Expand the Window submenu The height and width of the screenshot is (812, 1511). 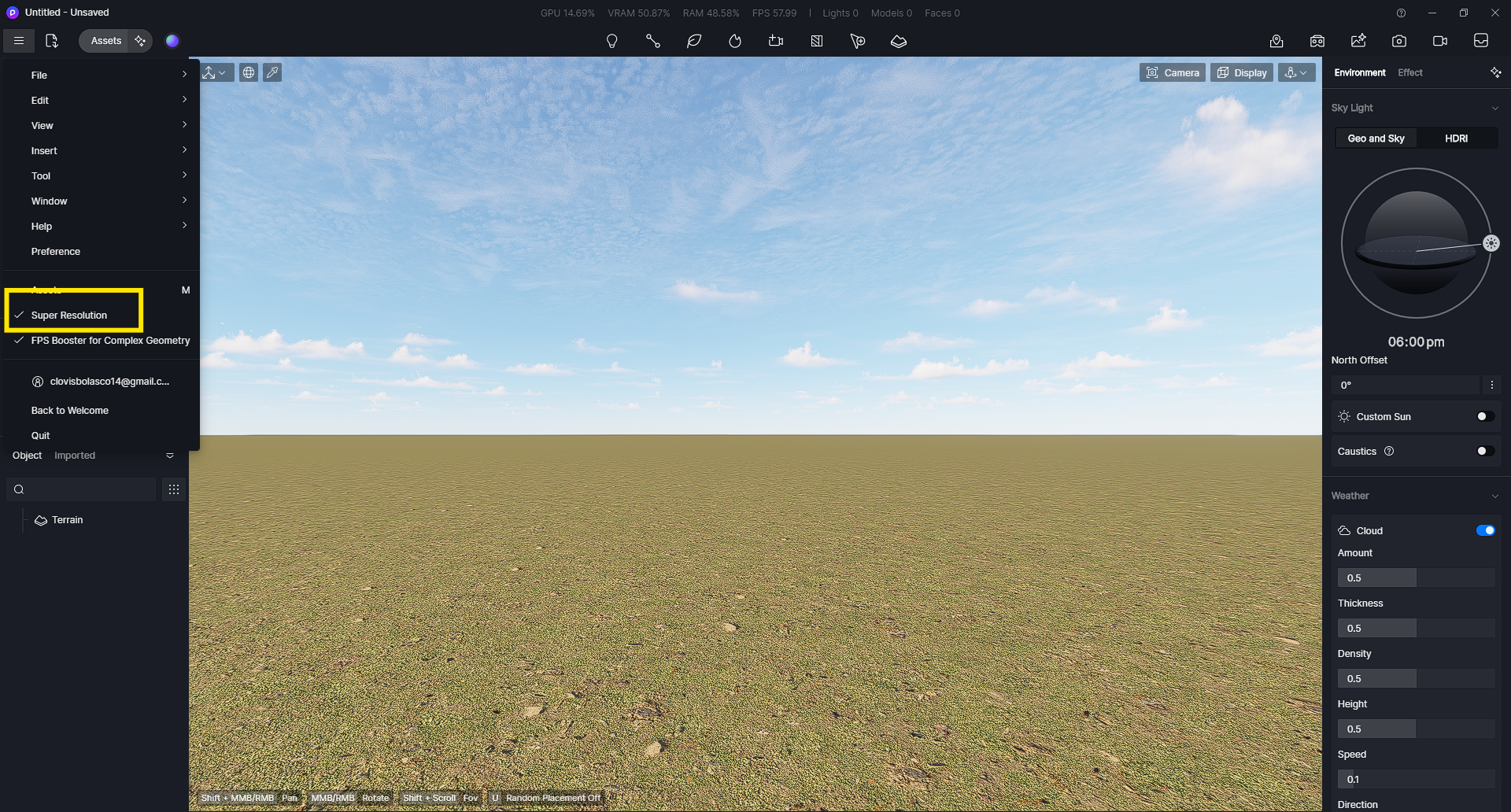[102, 201]
